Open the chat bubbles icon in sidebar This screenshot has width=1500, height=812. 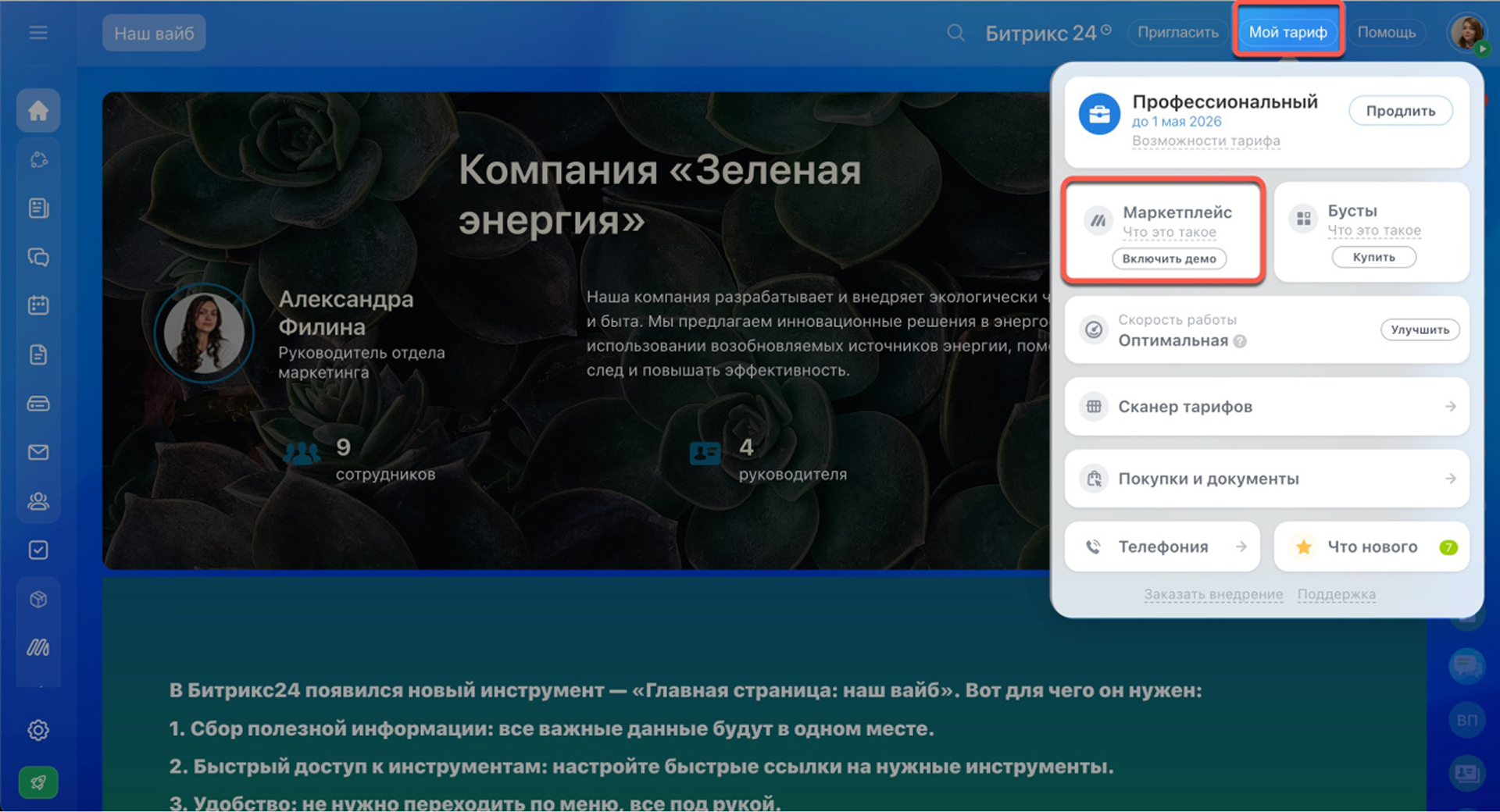click(38, 257)
